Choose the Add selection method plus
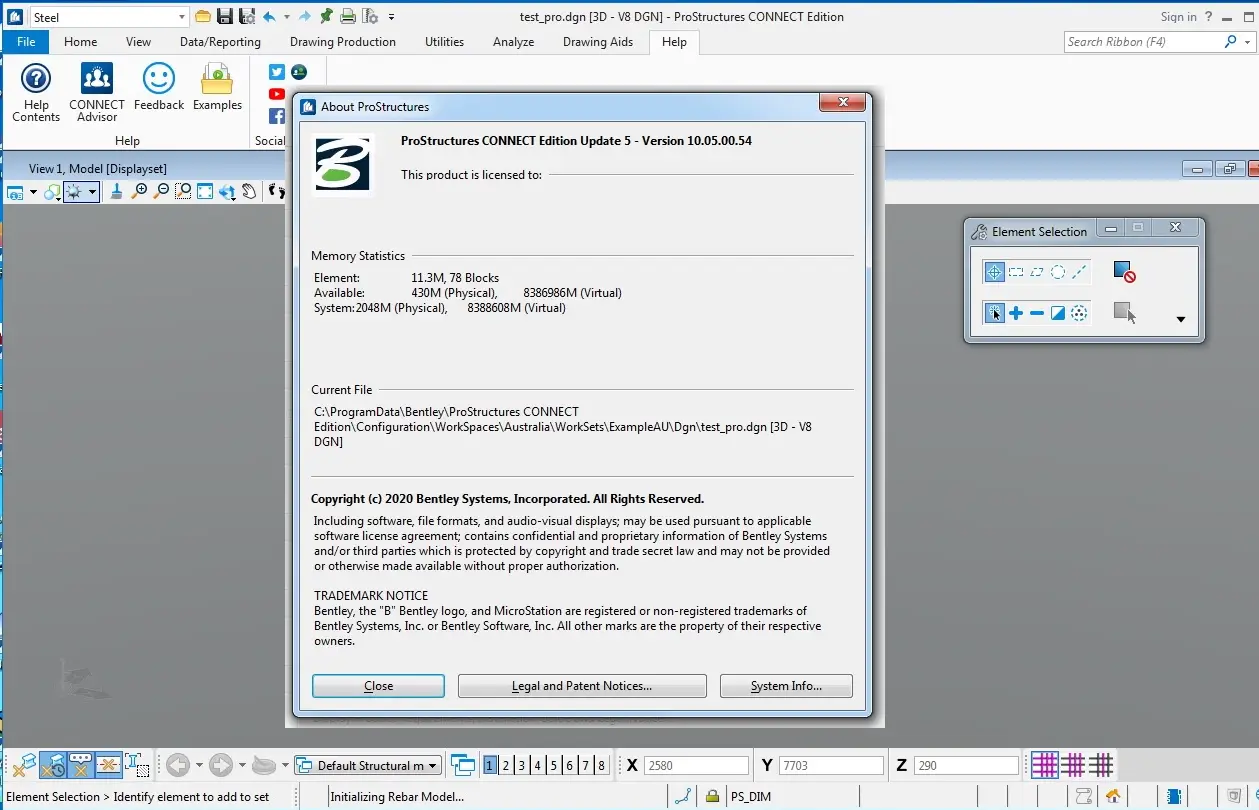This screenshot has height=810, width=1259. pos(1016,313)
